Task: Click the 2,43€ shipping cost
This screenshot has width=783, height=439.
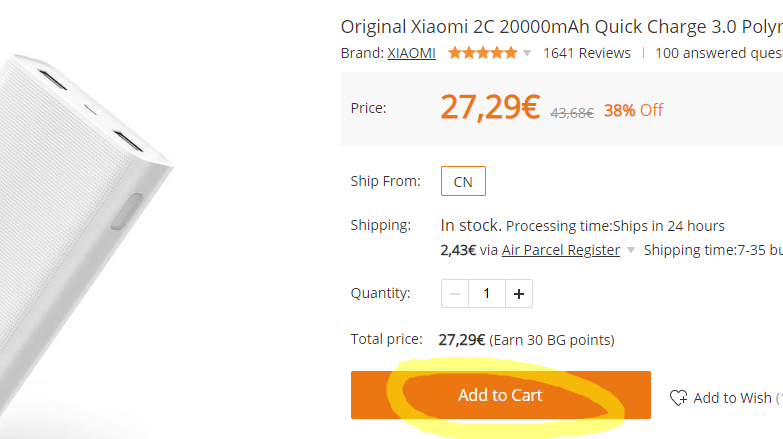Action: click(458, 250)
